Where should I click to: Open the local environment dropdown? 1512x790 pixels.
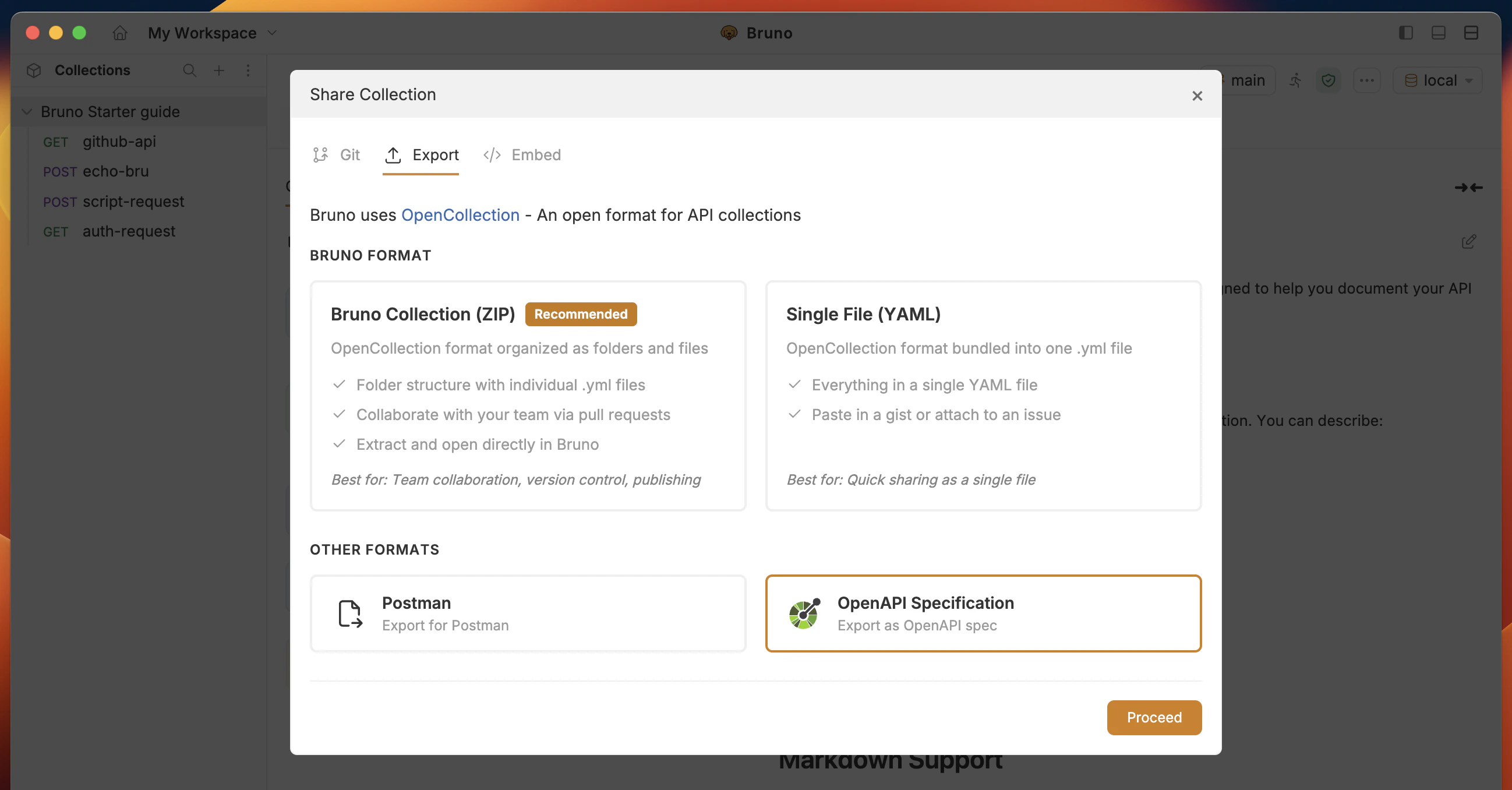tap(1437, 80)
